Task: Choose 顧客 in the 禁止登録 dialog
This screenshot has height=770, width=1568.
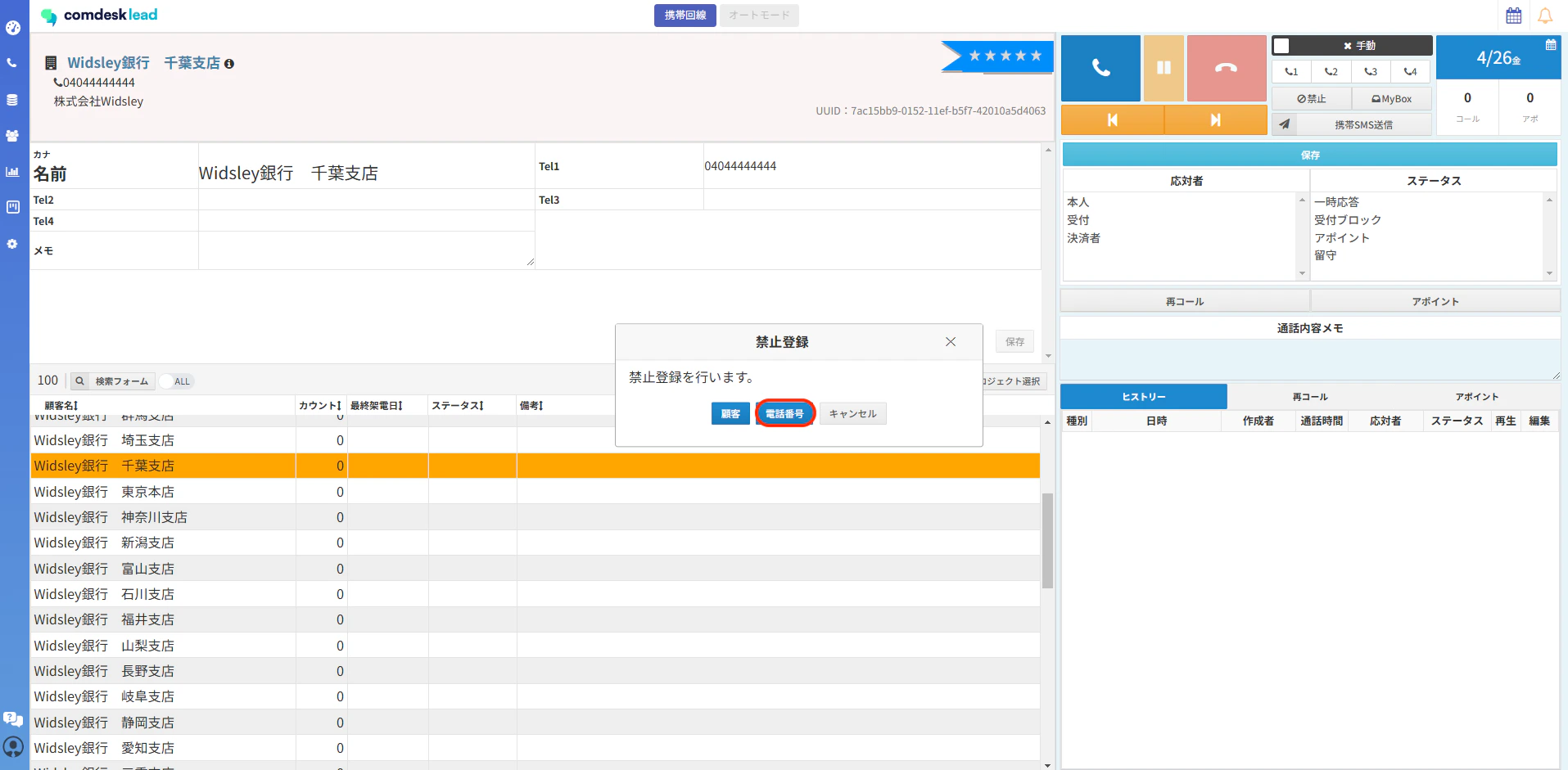Action: (x=730, y=414)
